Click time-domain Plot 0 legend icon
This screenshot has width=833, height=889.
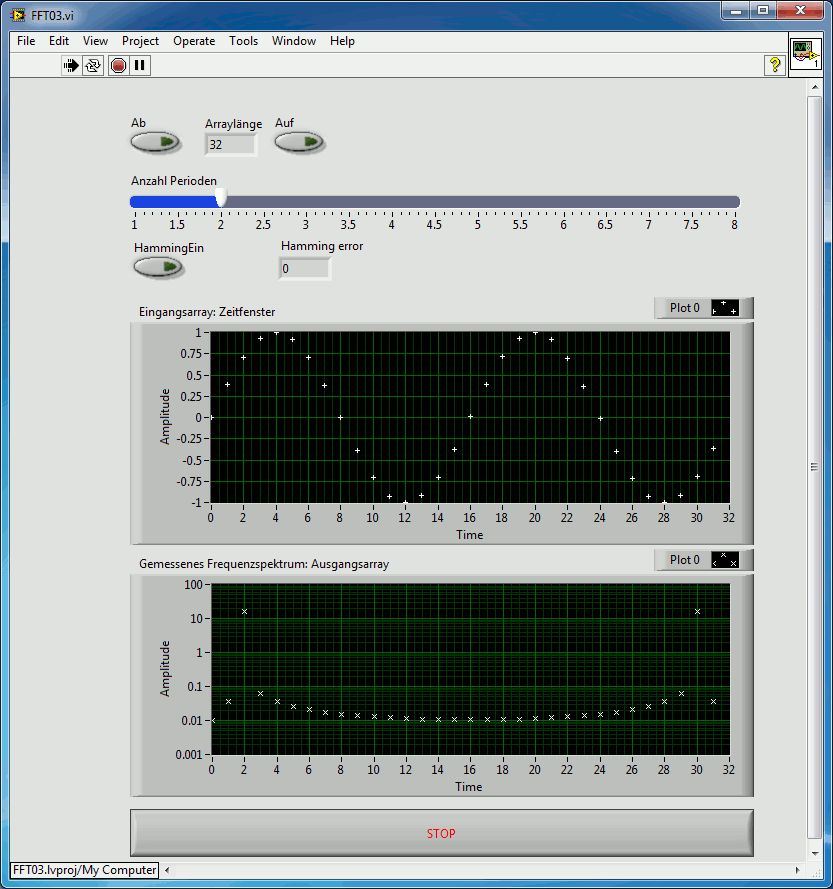coord(725,308)
